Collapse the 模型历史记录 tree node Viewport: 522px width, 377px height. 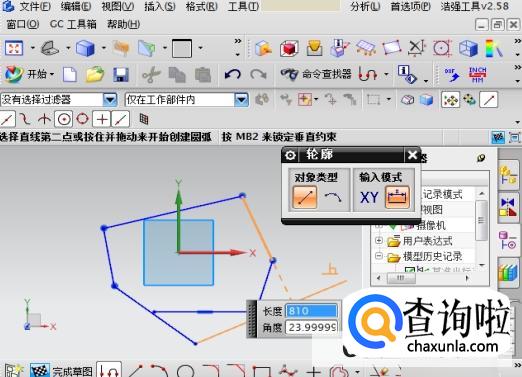tap(379, 256)
